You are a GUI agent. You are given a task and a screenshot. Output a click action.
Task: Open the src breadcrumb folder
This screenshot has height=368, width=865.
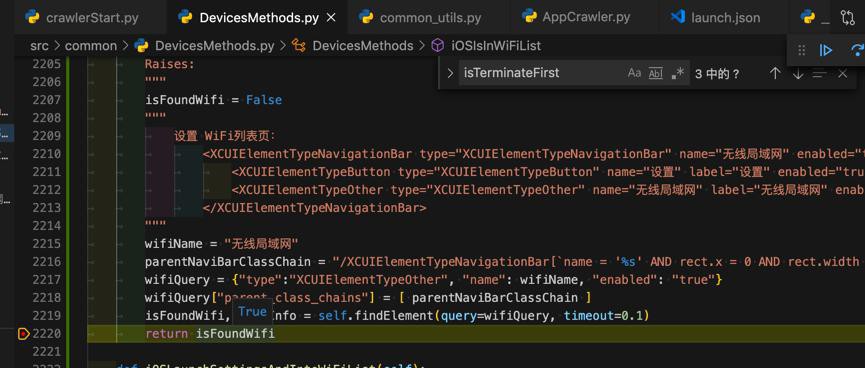coord(39,46)
